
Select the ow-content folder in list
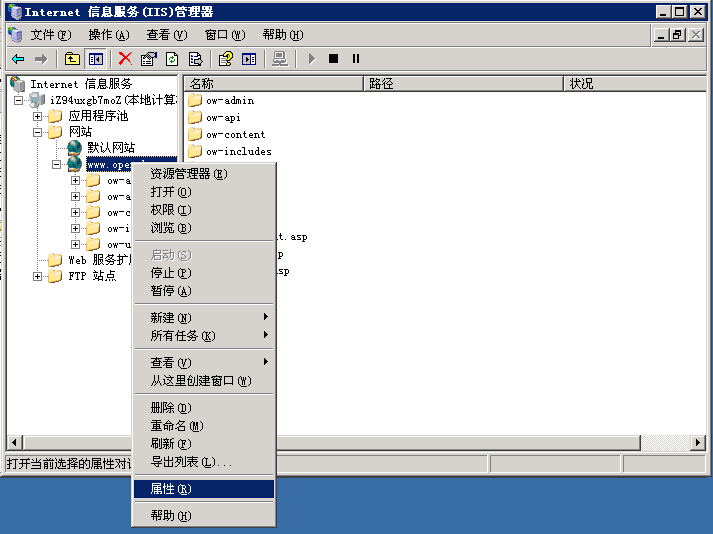(x=235, y=134)
